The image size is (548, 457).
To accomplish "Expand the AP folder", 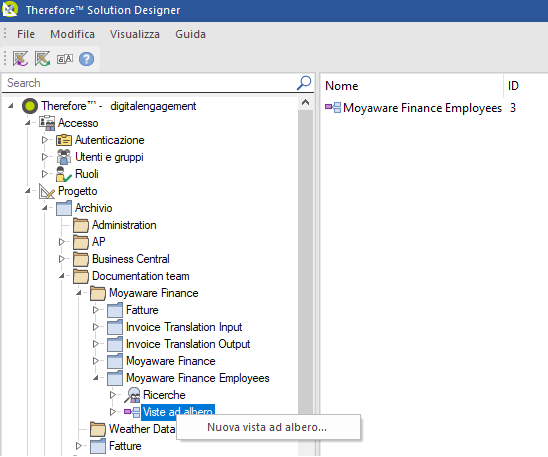I will click(62, 242).
